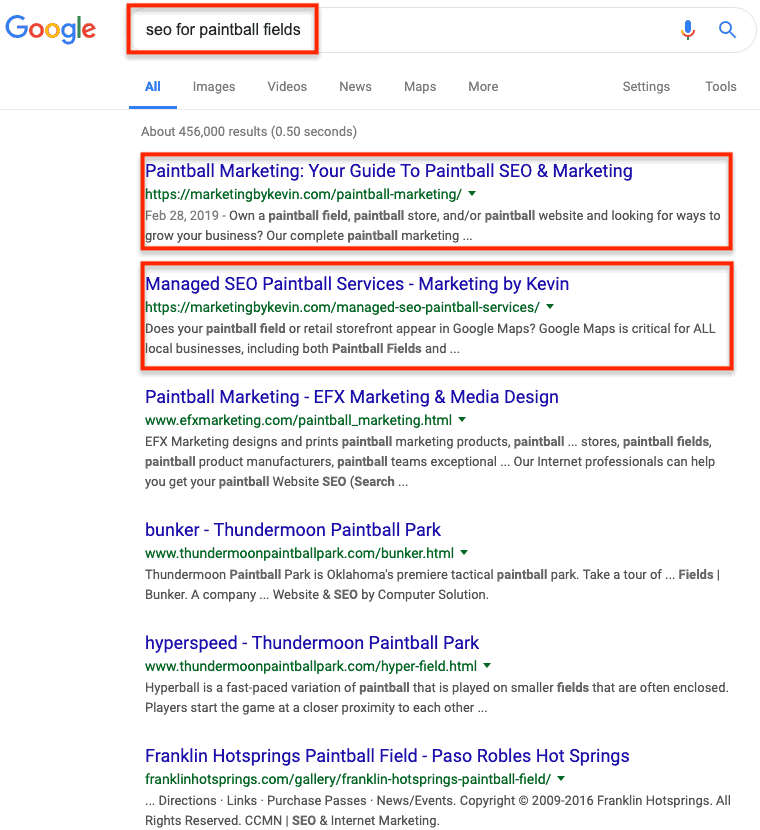Open the Tools options
Screen dimensions: 760x830
pos(720,87)
